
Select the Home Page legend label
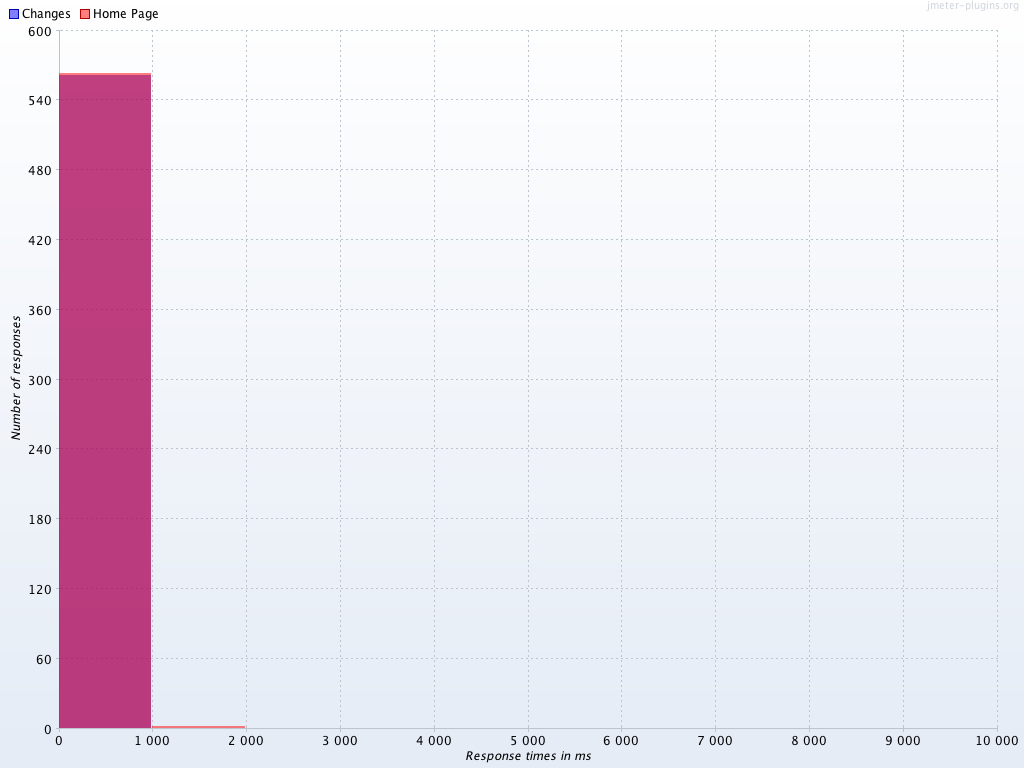tap(125, 14)
